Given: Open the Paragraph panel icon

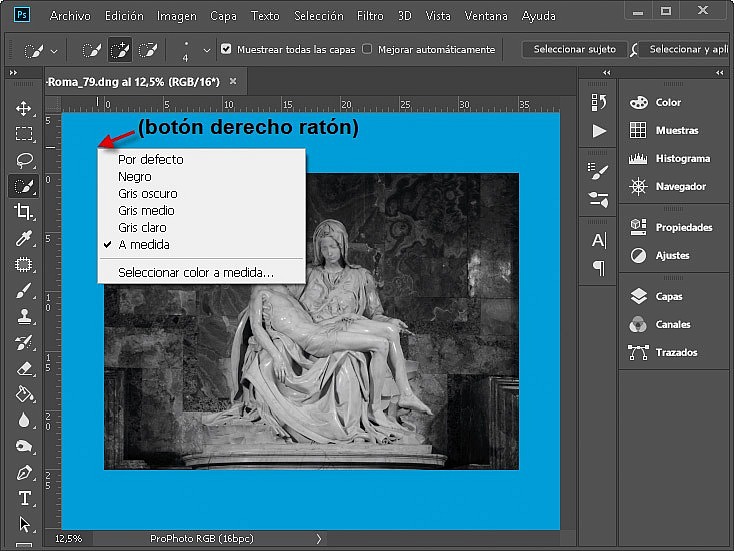Looking at the screenshot, I should tap(599, 267).
